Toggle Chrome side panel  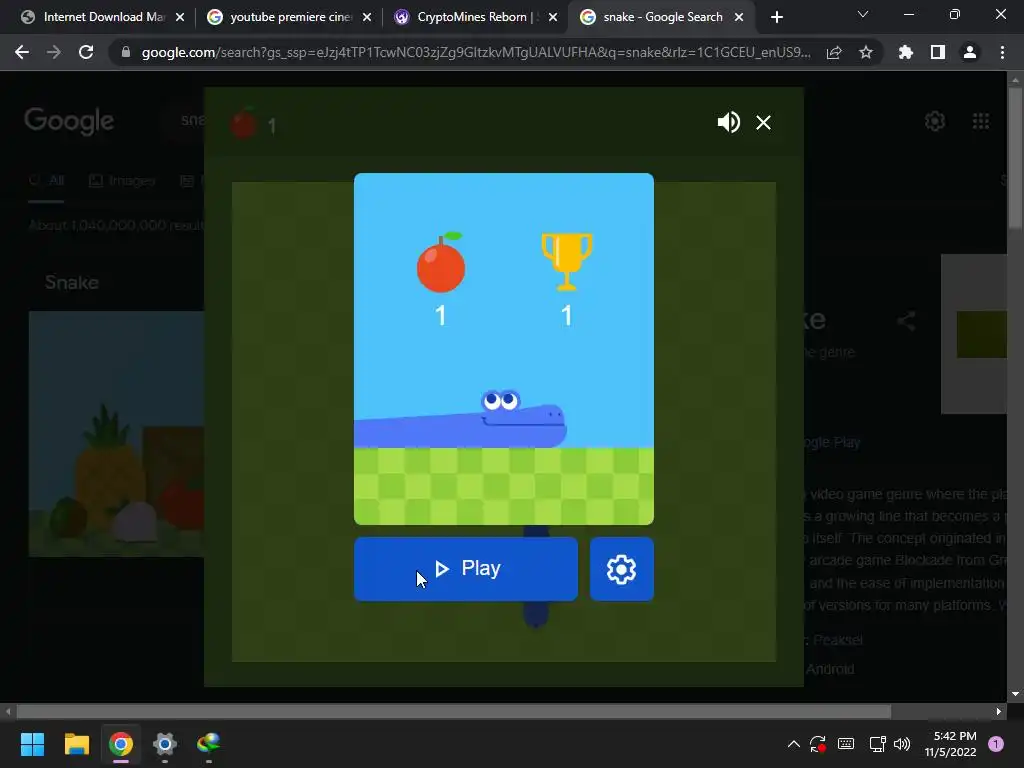938,52
